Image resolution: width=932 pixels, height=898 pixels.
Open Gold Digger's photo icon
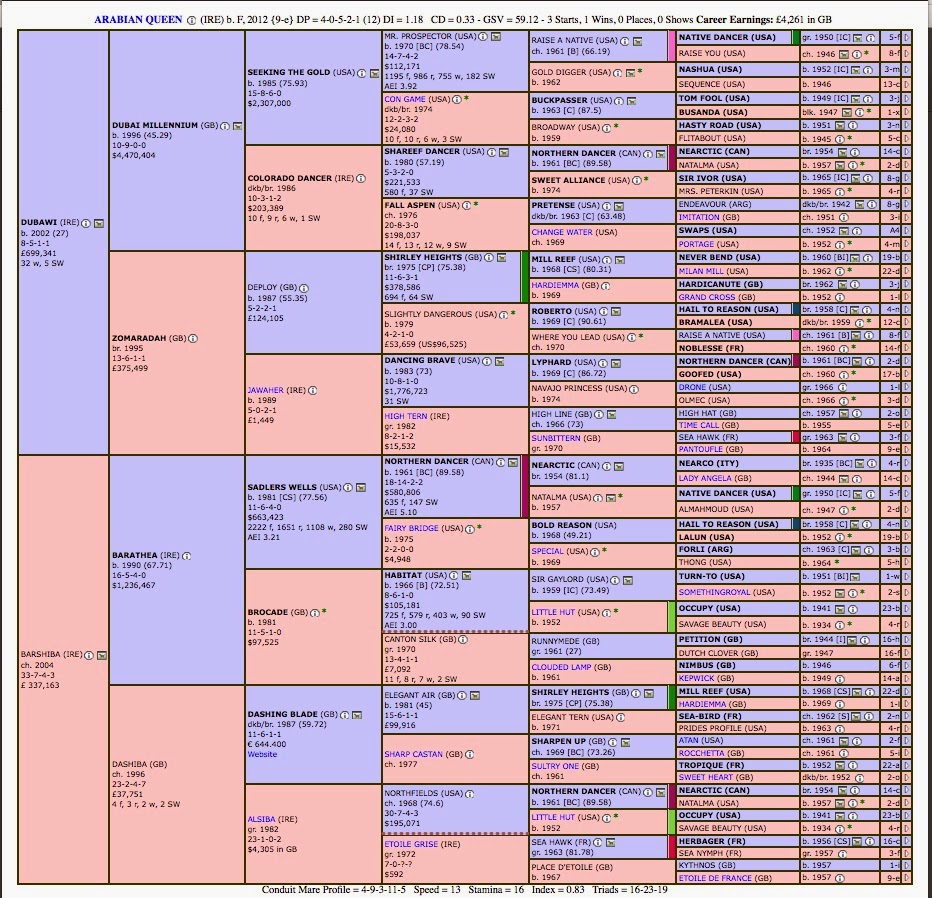click(x=630, y=73)
